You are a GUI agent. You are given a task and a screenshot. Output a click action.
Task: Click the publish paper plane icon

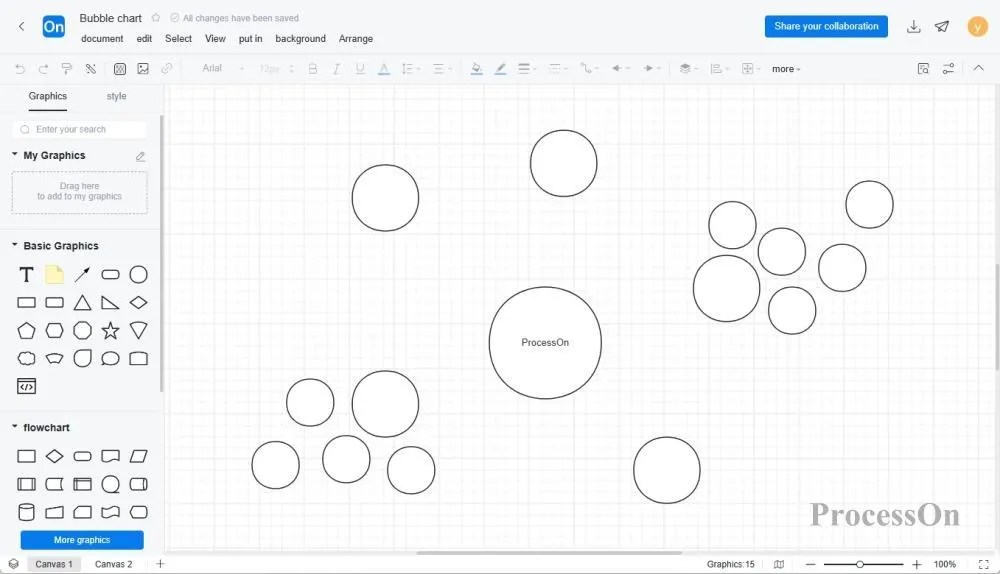click(x=942, y=27)
